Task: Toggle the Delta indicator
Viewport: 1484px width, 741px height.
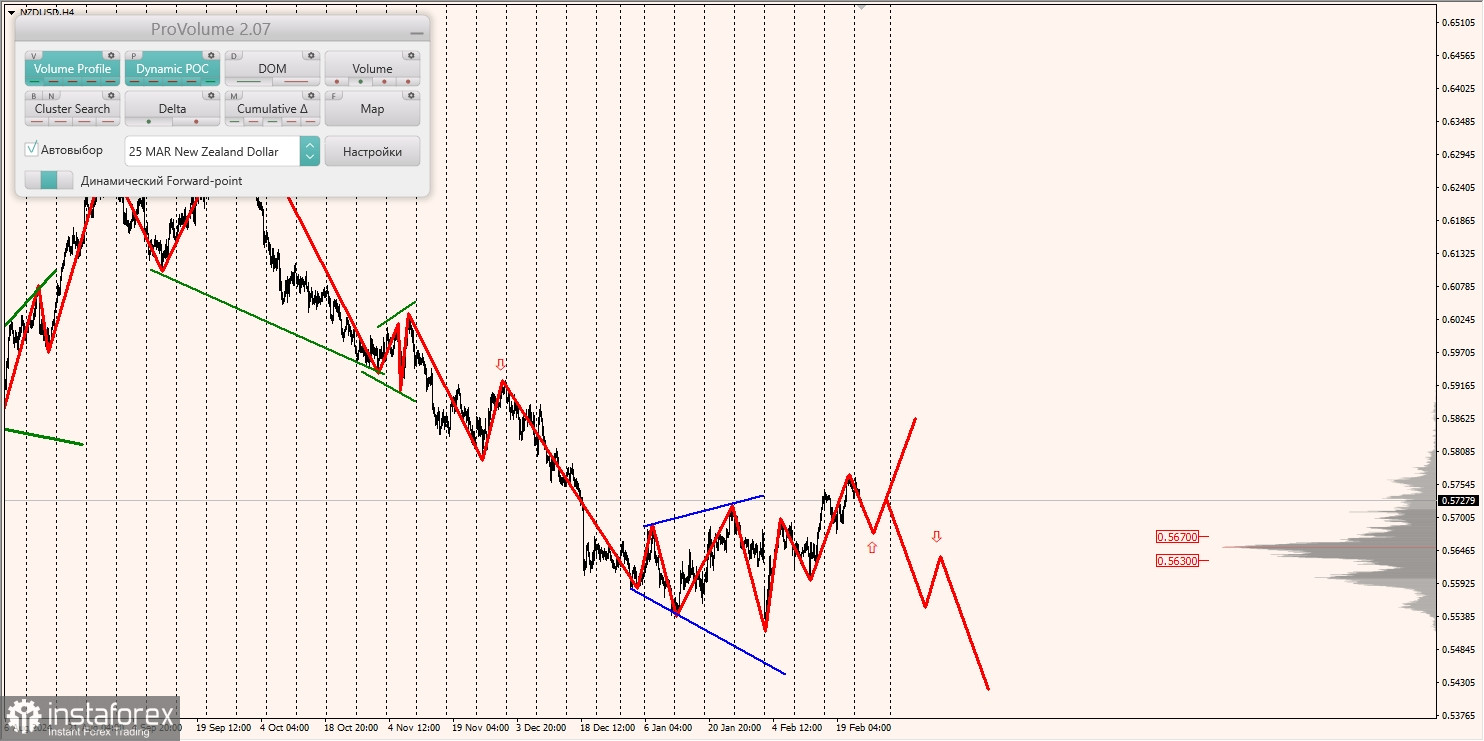Action: (x=172, y=109)
